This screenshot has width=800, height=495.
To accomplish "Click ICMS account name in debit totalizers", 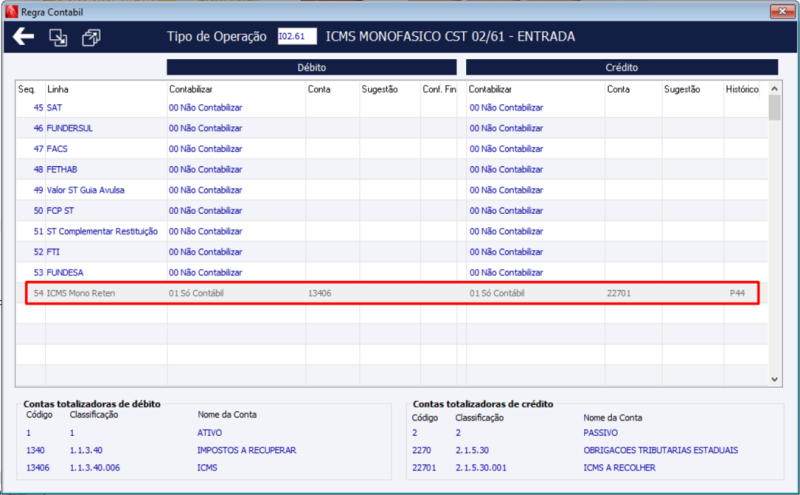I will 207,467.
